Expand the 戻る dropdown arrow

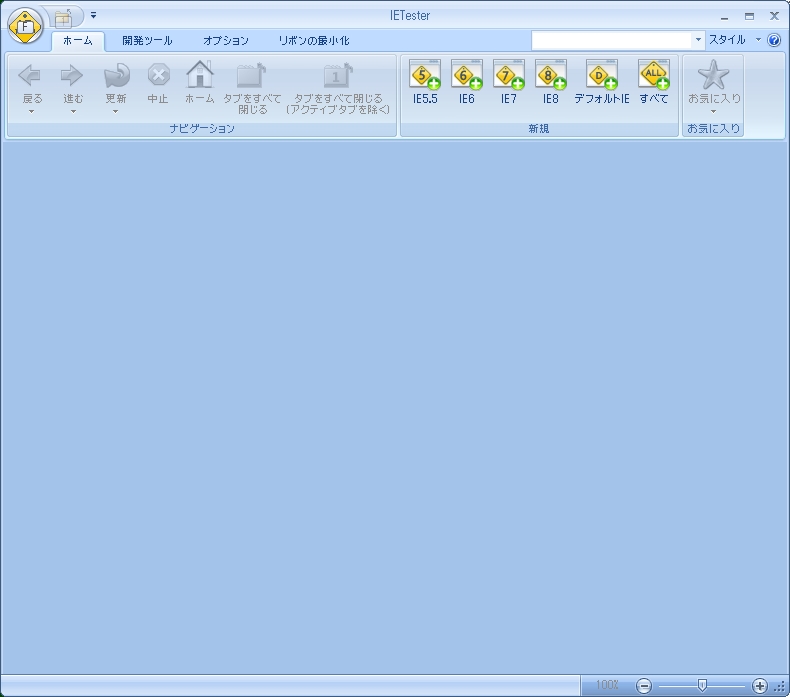pos(31,111)
